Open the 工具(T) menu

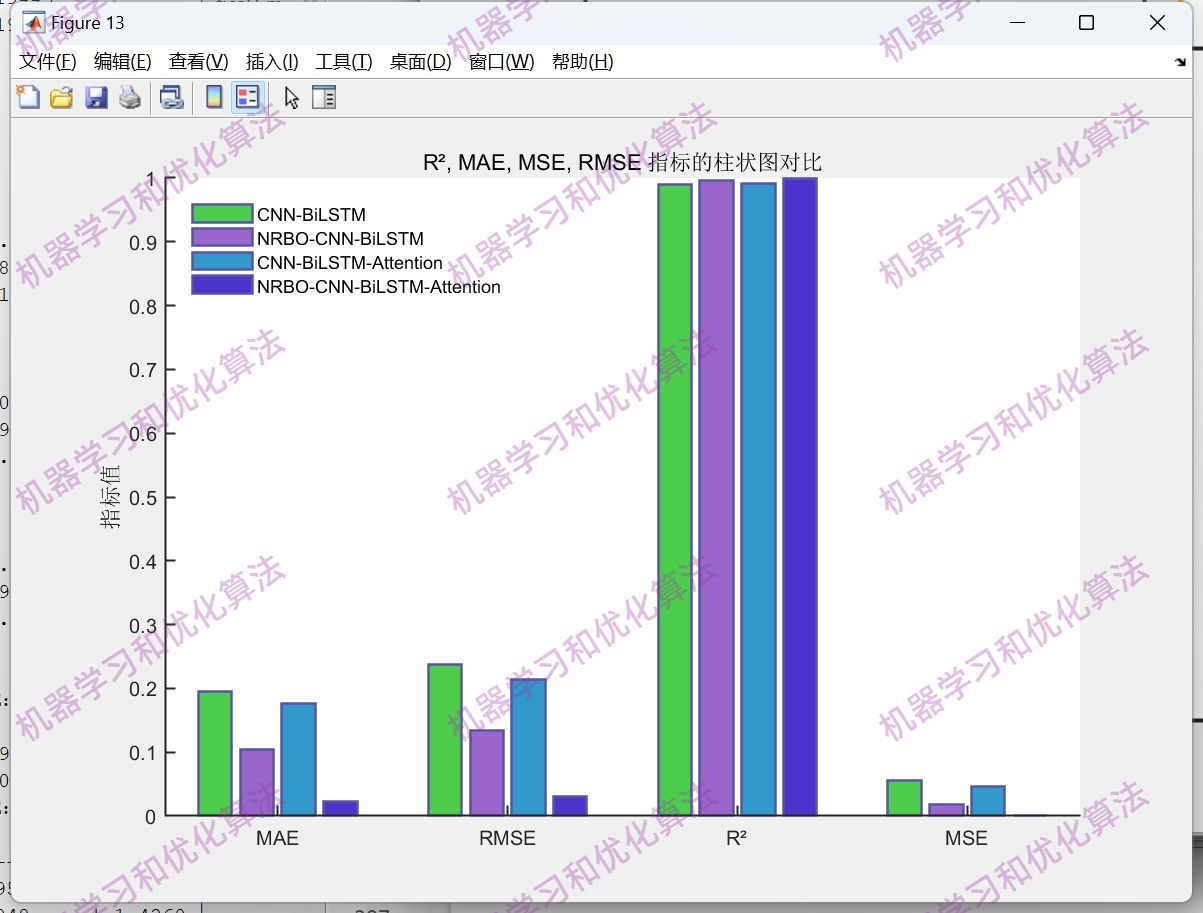click(x=344, y=62)
